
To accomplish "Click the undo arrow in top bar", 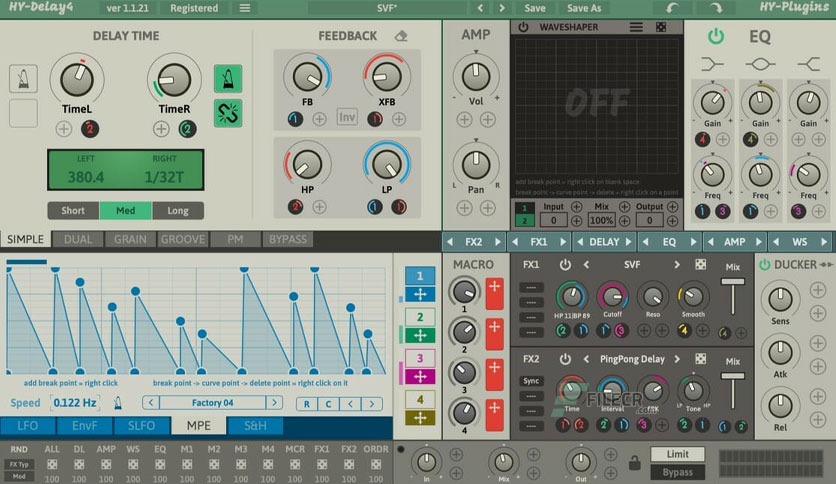I will pos(672,8).
